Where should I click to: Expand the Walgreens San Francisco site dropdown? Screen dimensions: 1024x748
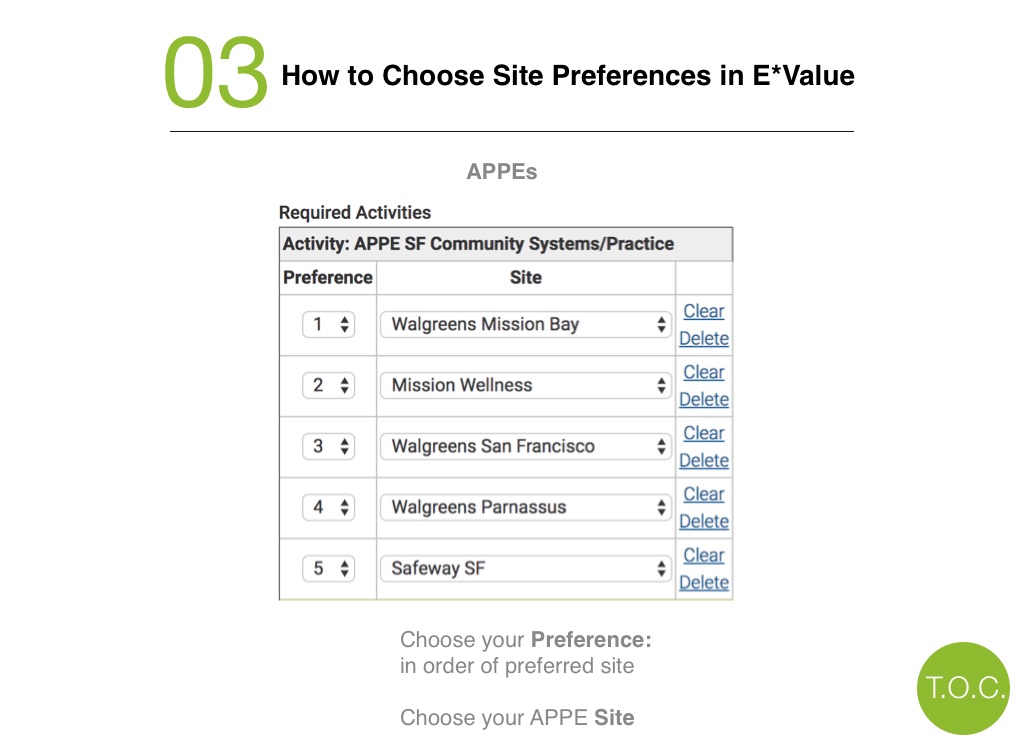526,447
